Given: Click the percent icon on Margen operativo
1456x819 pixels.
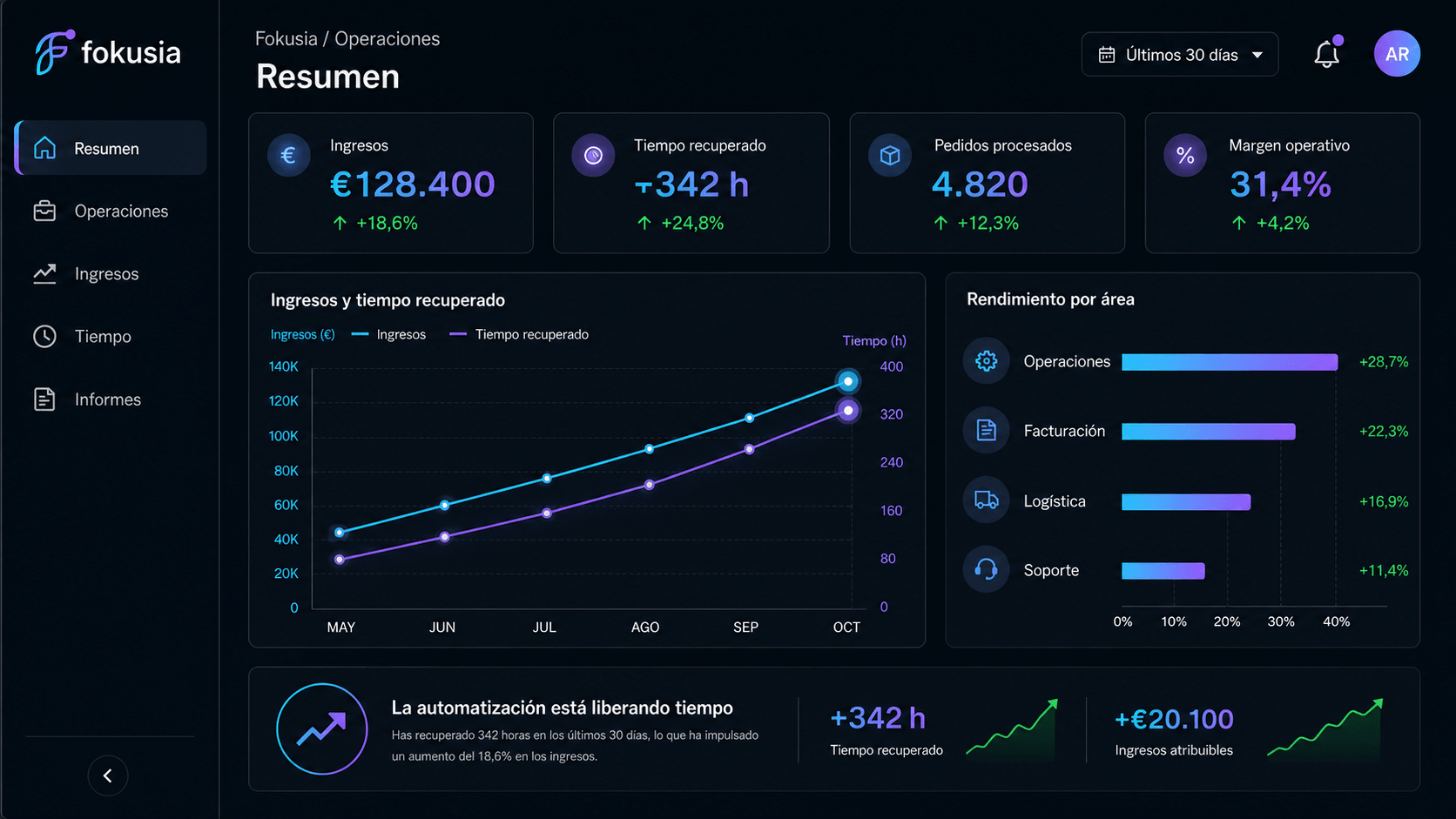Looking at the screenshot, I should point(1185,156).
